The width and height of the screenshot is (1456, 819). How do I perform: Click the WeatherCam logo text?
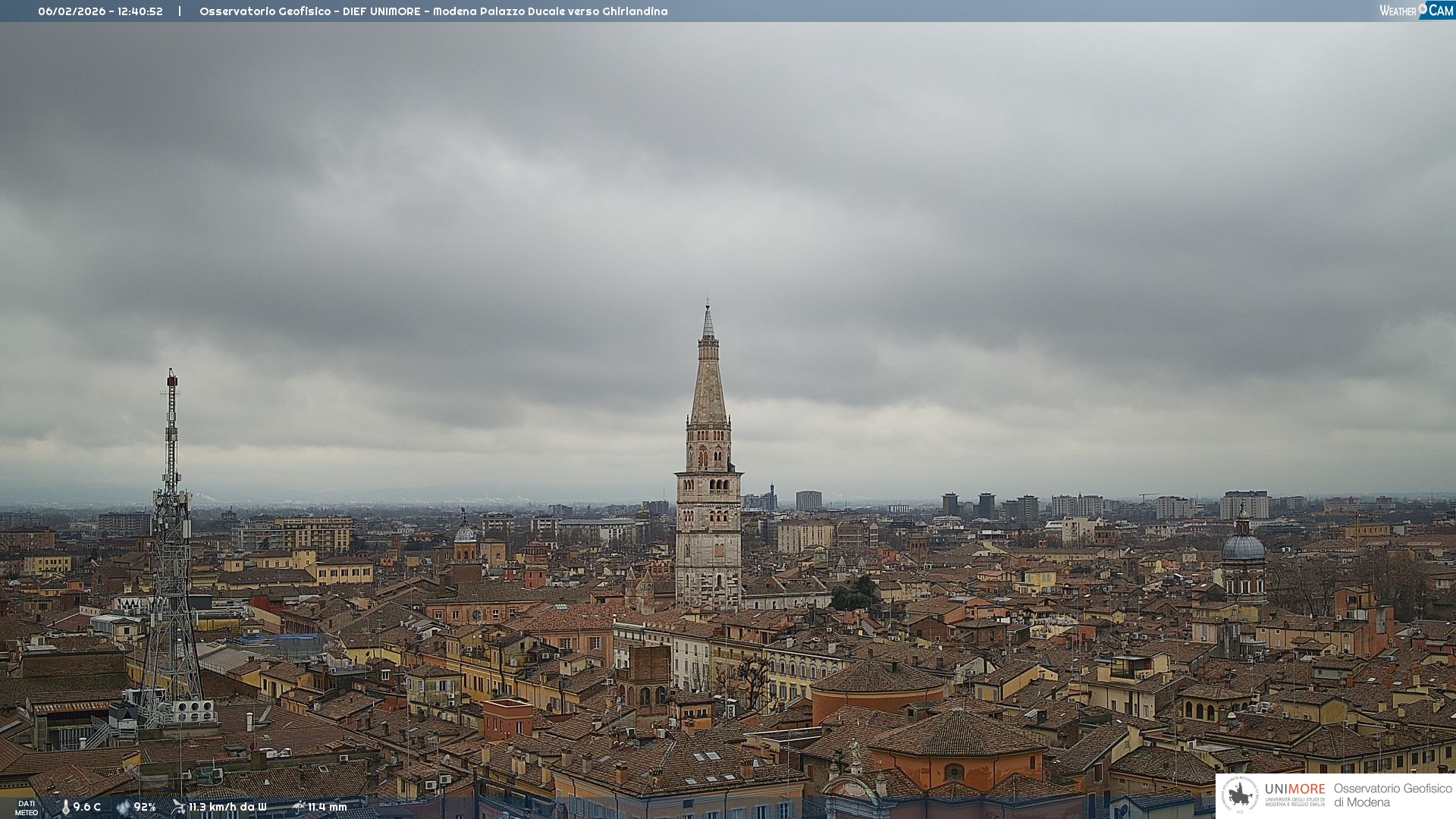click(1398, 11)
